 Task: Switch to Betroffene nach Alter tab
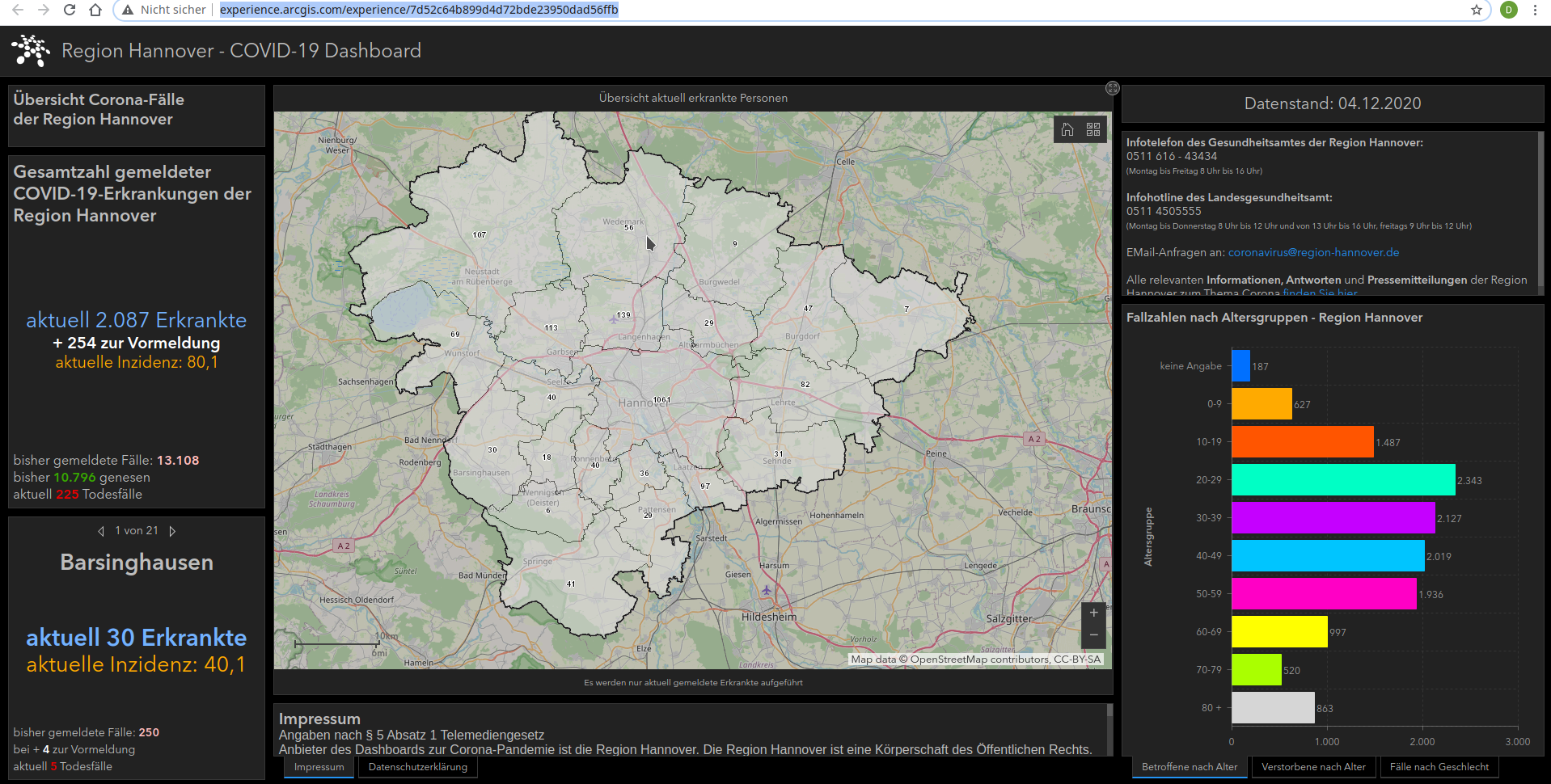pos(1190,767)
